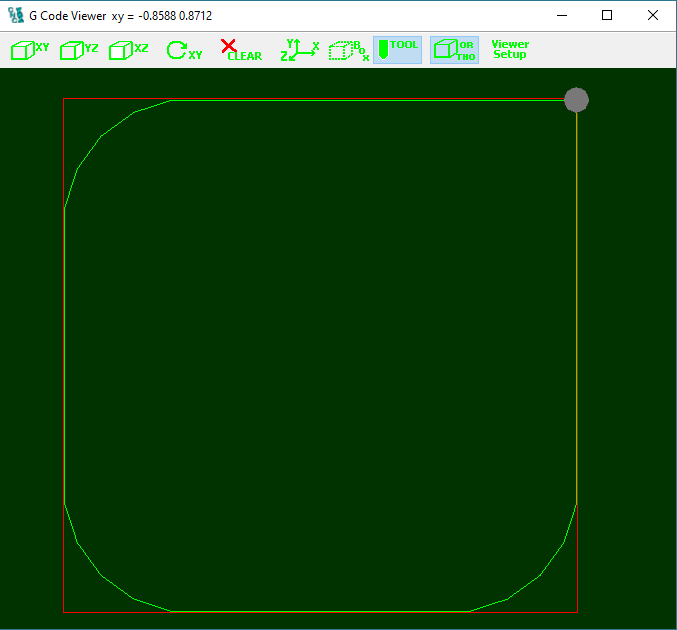Toggle the TOOL display button
Image resolution: width=677 pixels, height=630 pixels.
397,50
